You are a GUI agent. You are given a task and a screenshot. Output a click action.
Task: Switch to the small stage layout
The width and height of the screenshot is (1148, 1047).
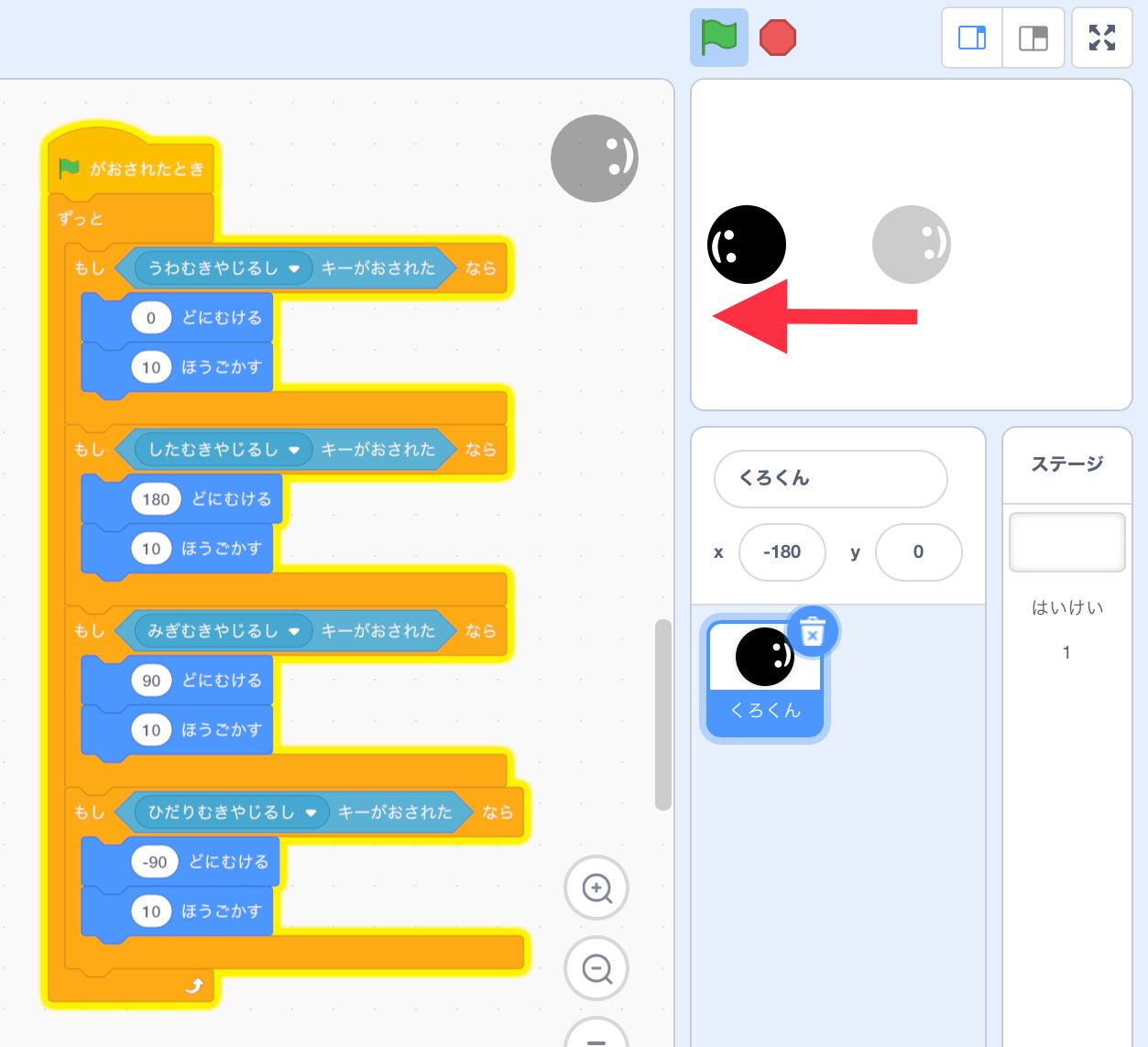pos(972,38)
